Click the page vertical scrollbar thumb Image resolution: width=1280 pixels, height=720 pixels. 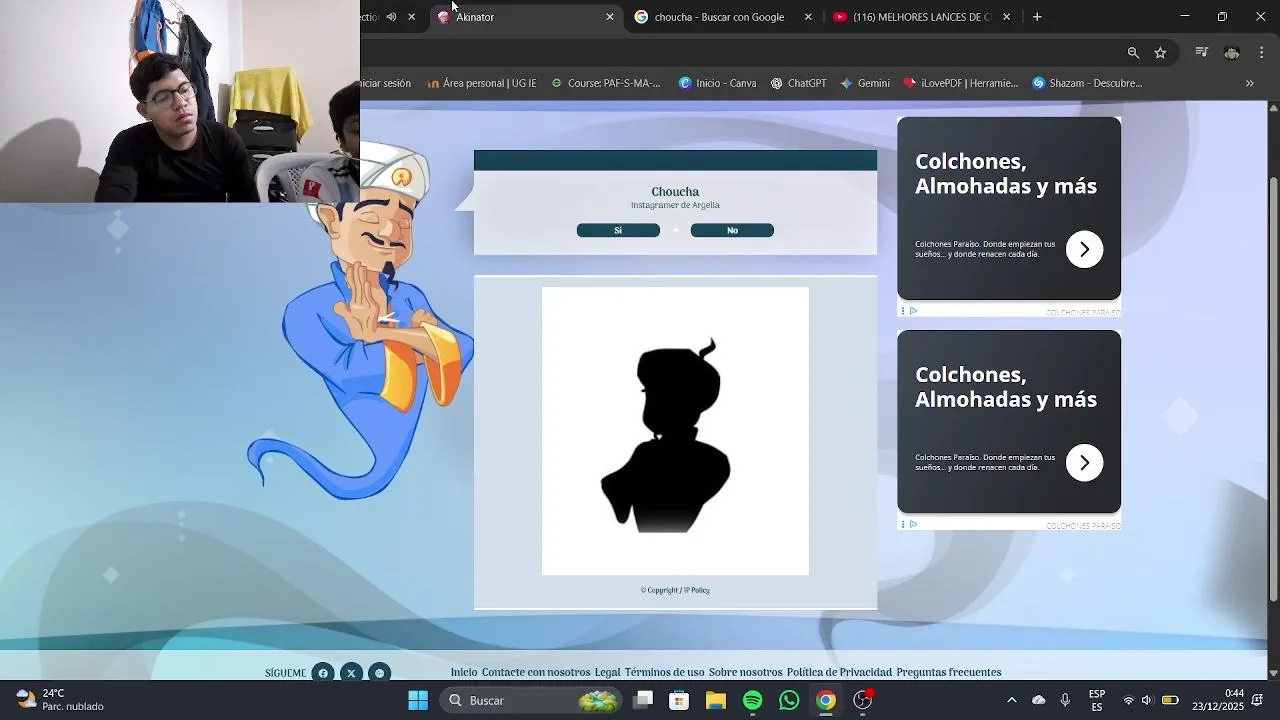tap(1273, 388)
